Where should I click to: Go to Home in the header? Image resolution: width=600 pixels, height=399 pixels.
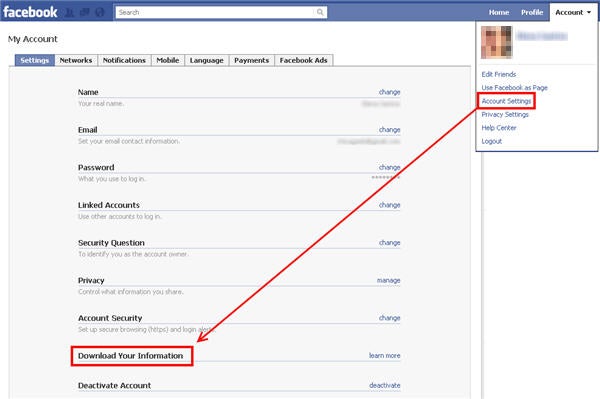pyautogui.click(x=499, y=12)
